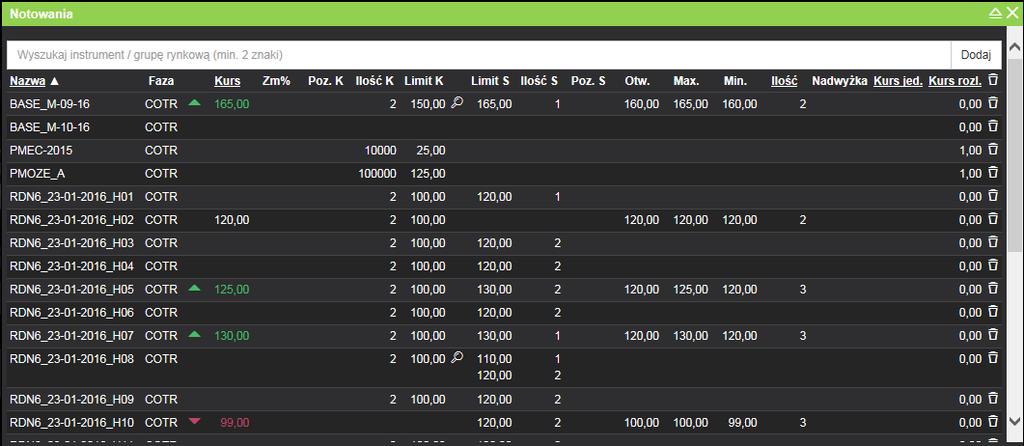
Task: Click green up arrow of RDN6_23-01-2016_H07
Action: 195,334
